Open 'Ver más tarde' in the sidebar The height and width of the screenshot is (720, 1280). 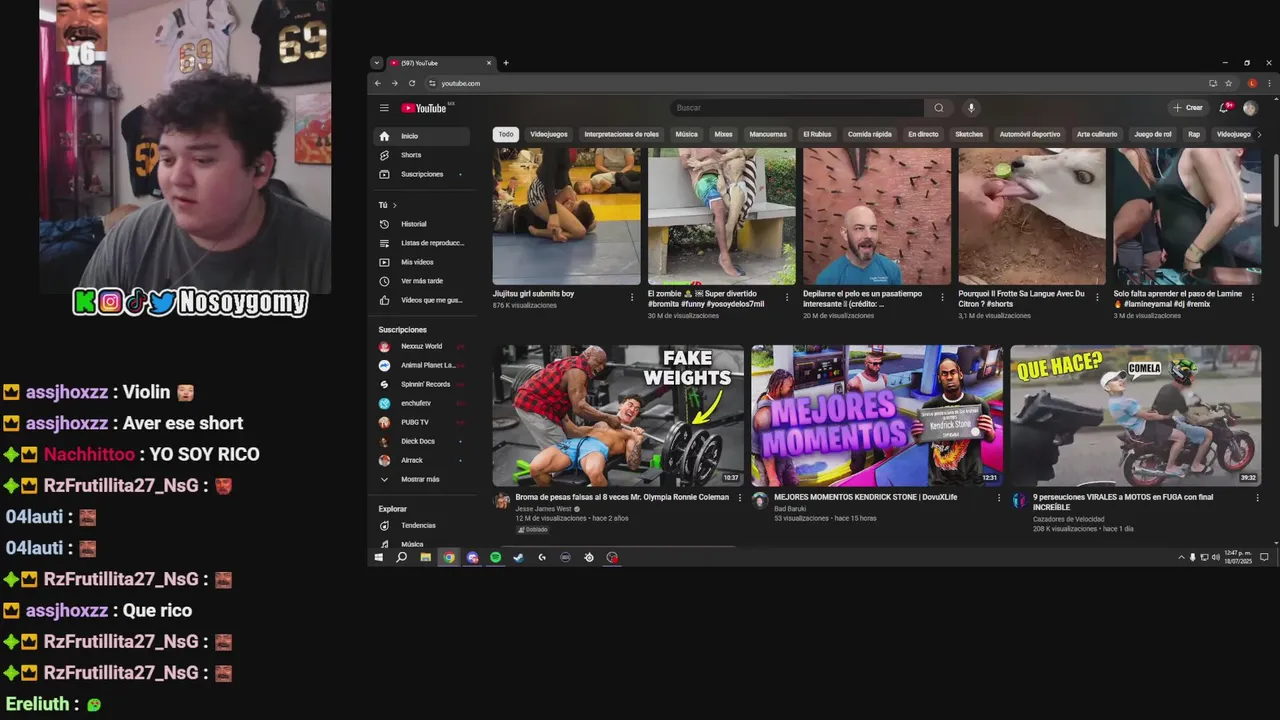point(422,281)
